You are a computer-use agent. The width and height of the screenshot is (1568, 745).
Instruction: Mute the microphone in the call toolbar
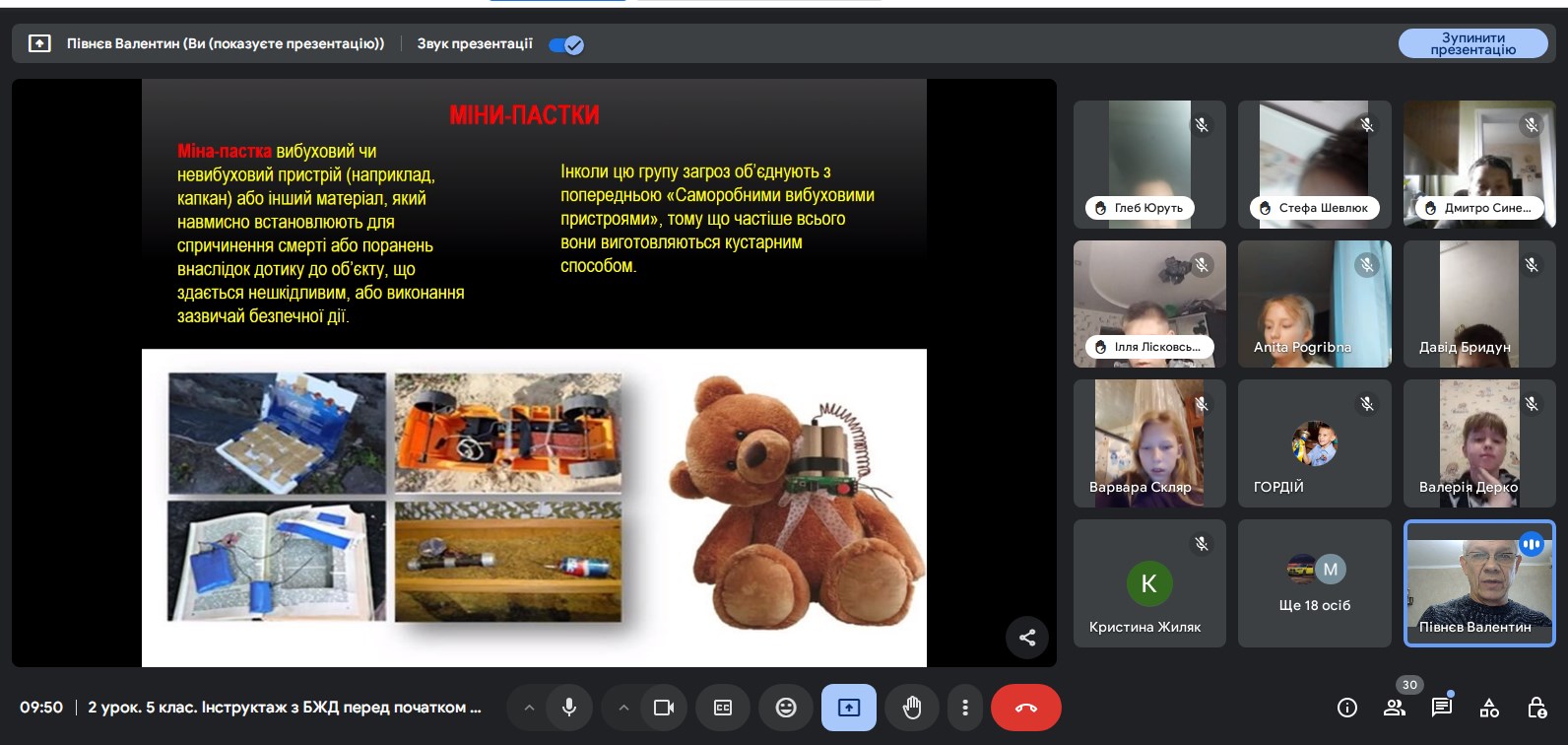568,708
